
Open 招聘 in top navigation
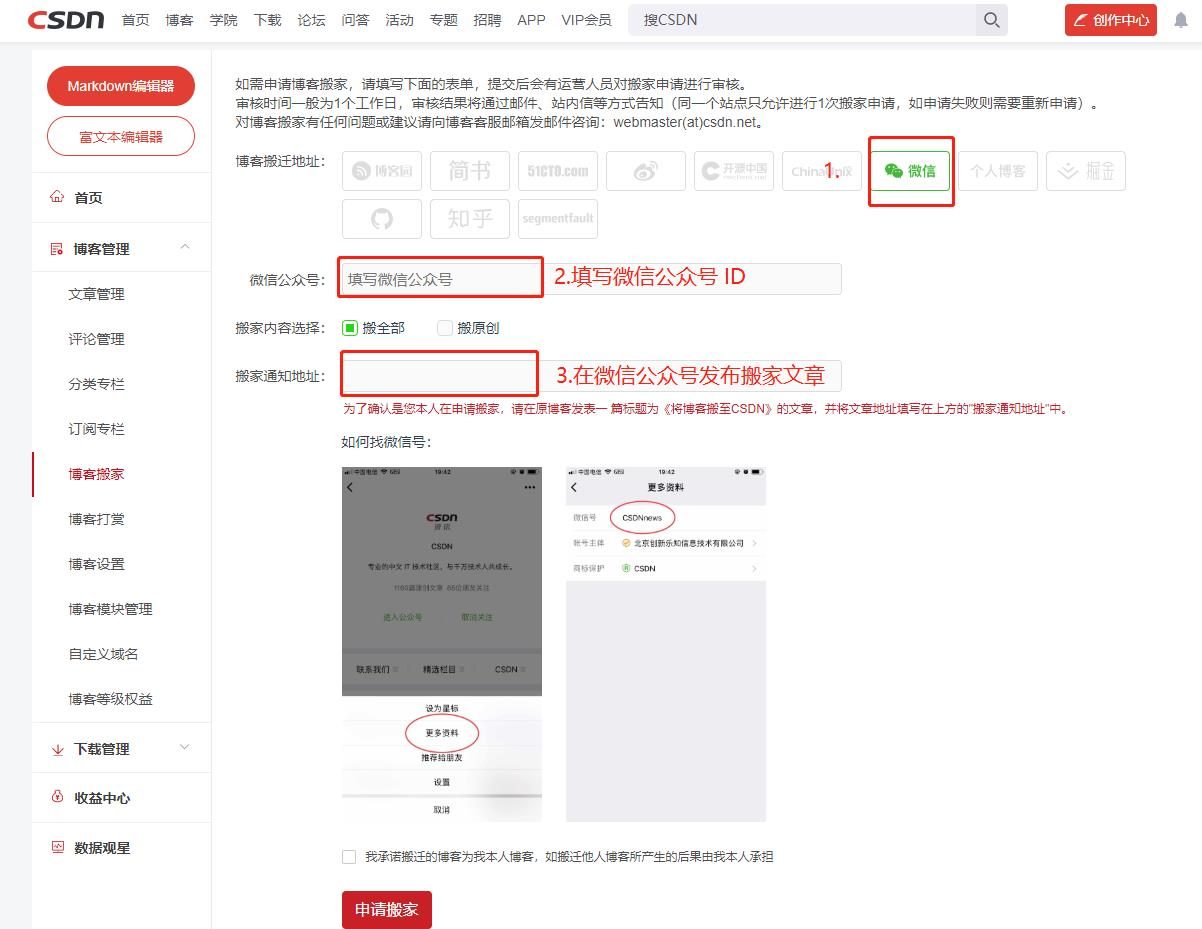488,20
